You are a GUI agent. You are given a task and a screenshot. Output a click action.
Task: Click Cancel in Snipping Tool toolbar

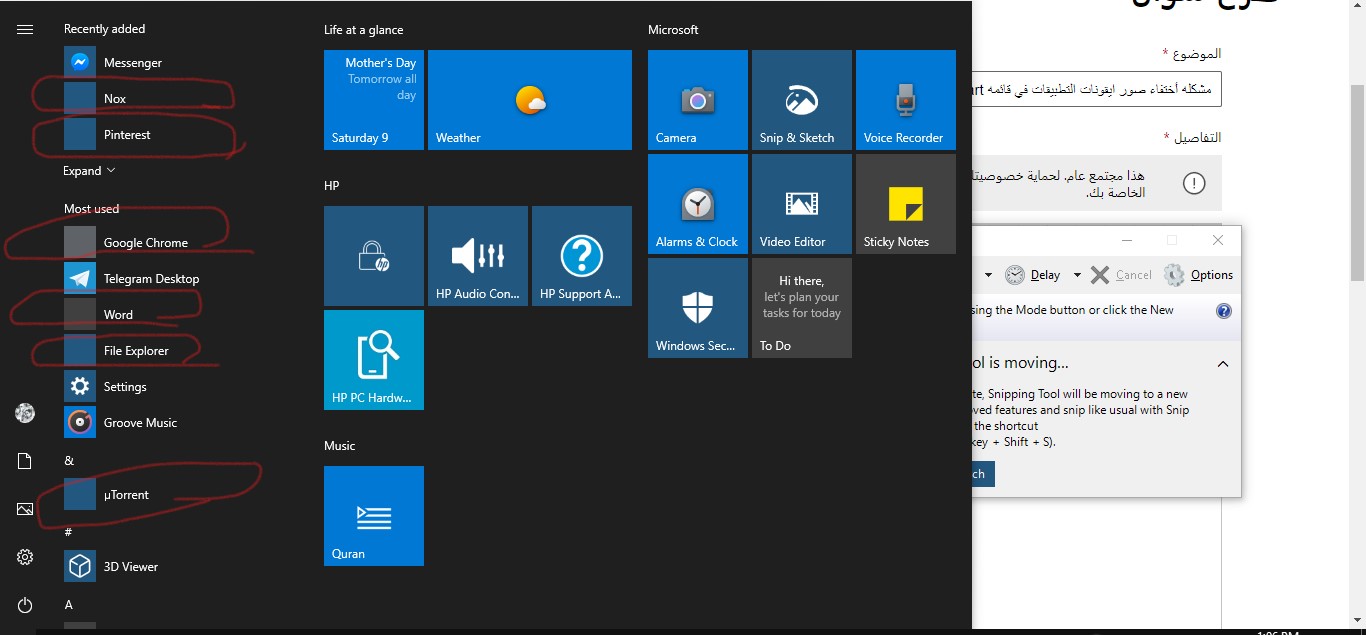(x=1121, y=275)
